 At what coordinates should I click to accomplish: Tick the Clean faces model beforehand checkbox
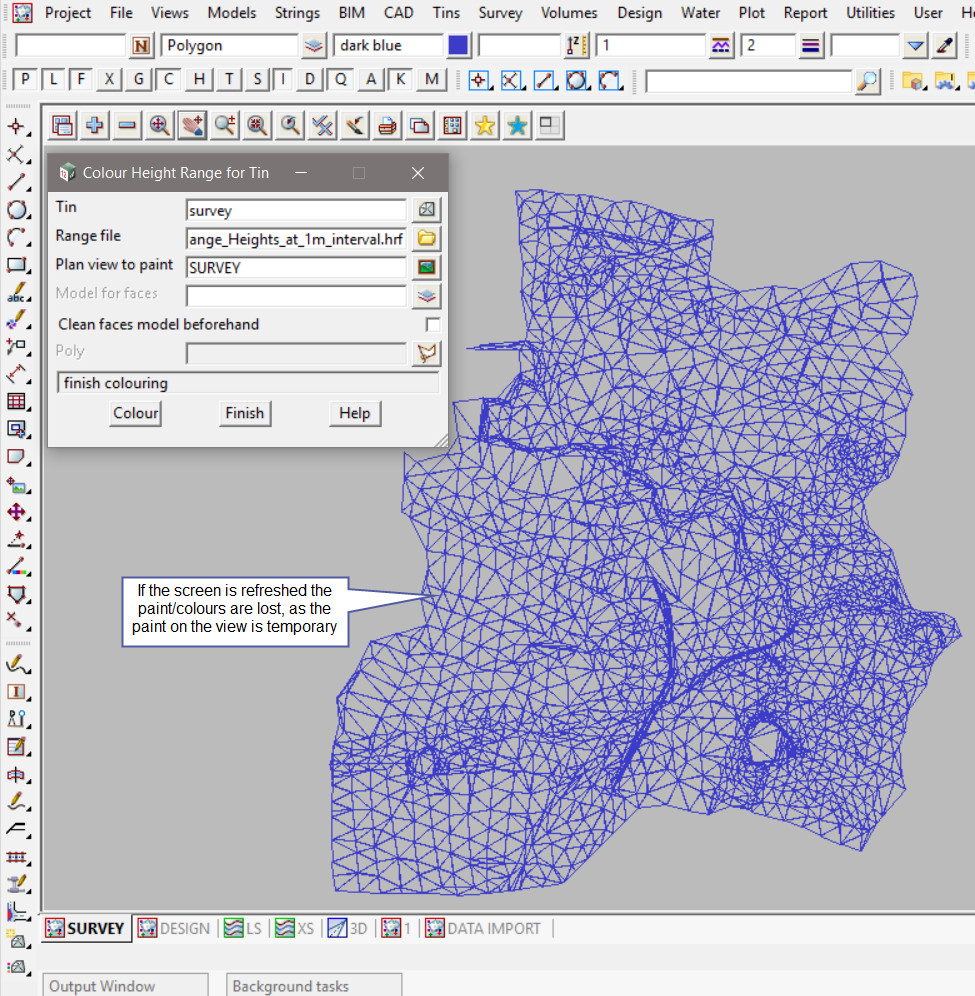pyautogui.click(x=432, y=325)
